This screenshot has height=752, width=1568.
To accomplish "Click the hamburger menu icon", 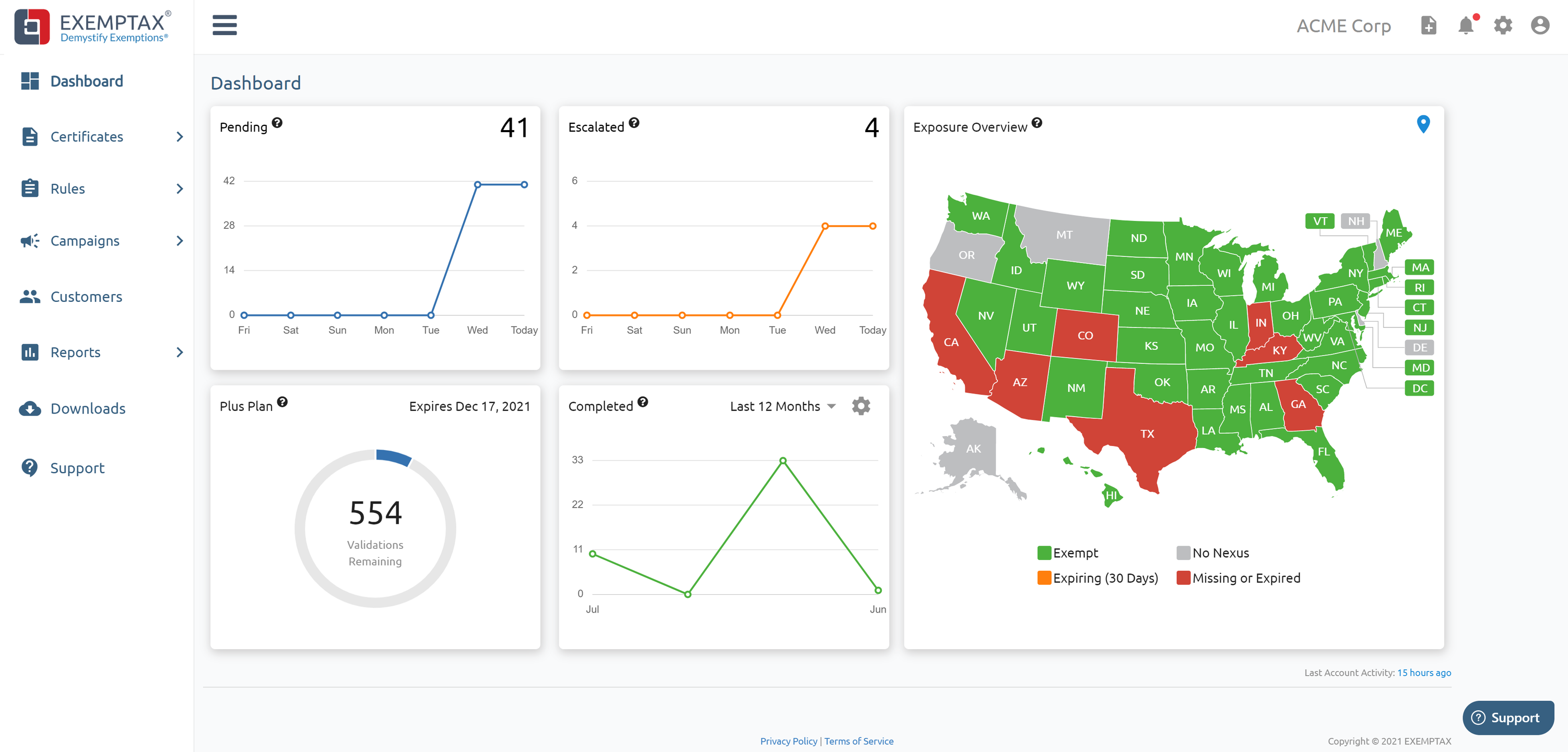I will tap(224, 26).
